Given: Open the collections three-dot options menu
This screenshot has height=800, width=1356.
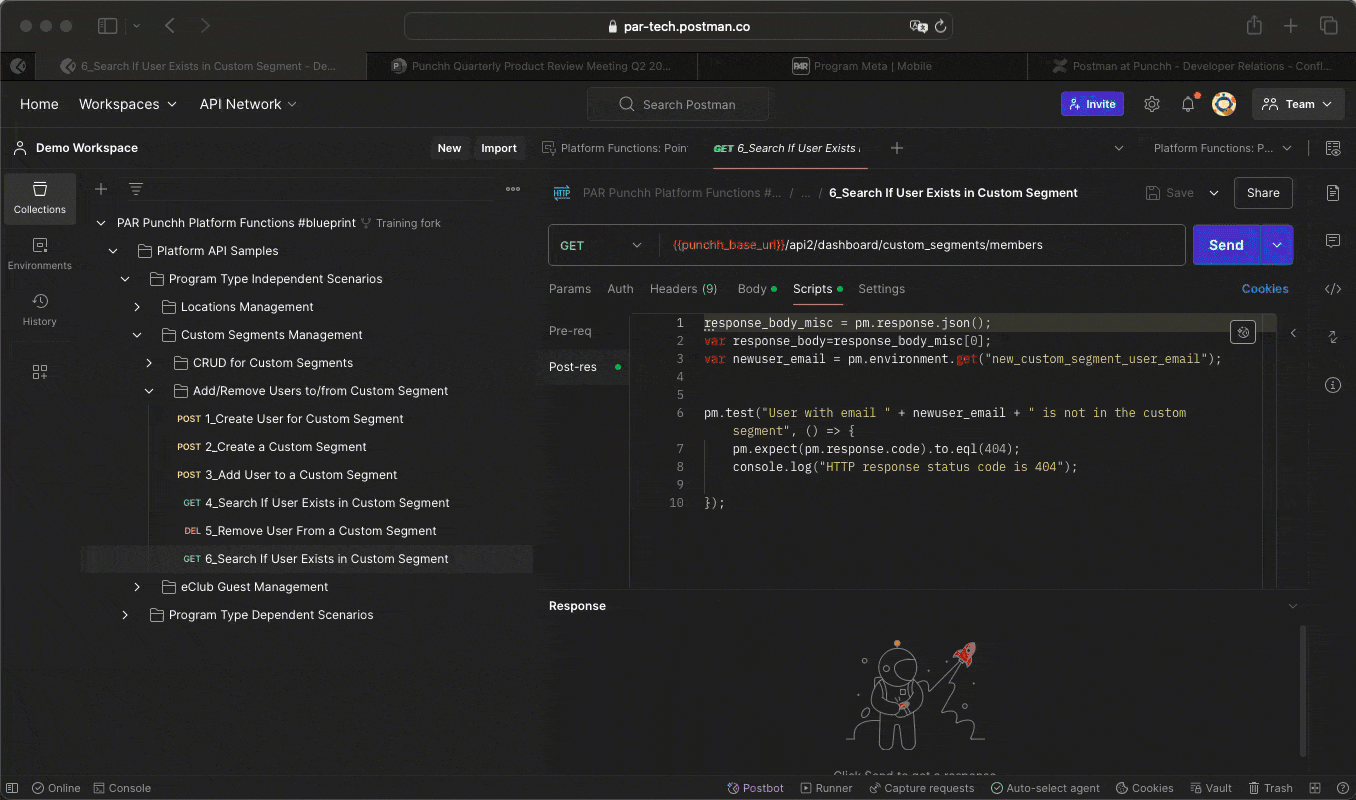Looking at the screenshot, I should (513, 189).
